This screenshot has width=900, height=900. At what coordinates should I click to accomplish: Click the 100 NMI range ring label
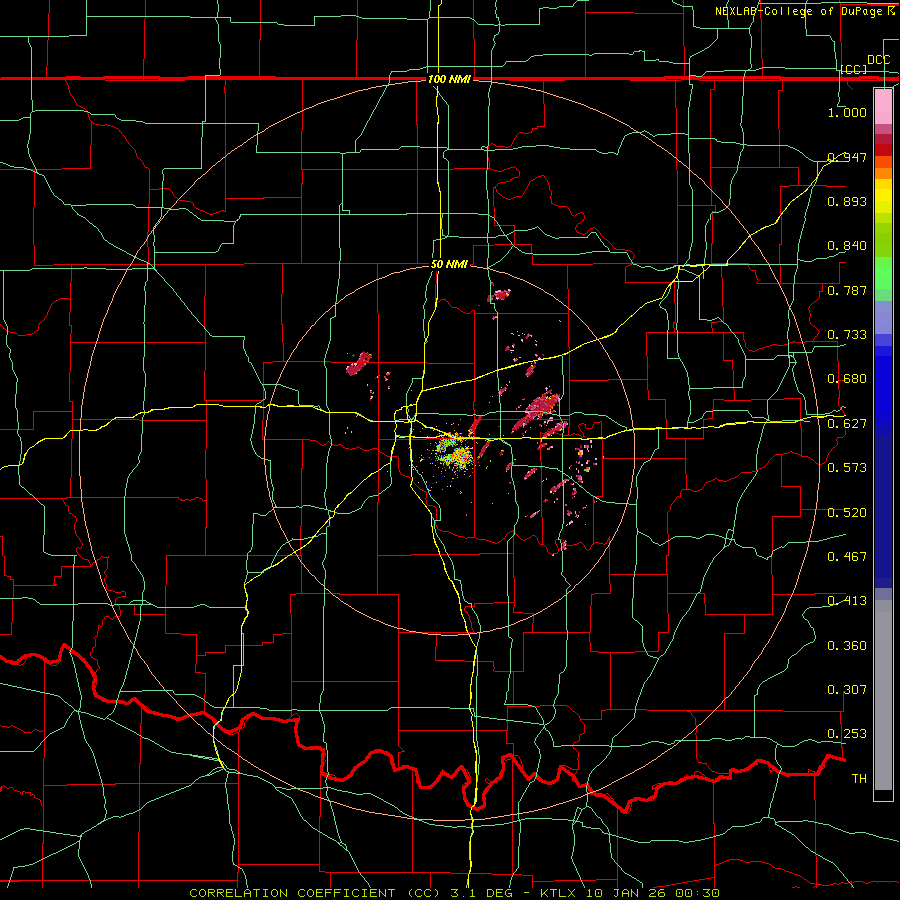(x=449, y=79)
